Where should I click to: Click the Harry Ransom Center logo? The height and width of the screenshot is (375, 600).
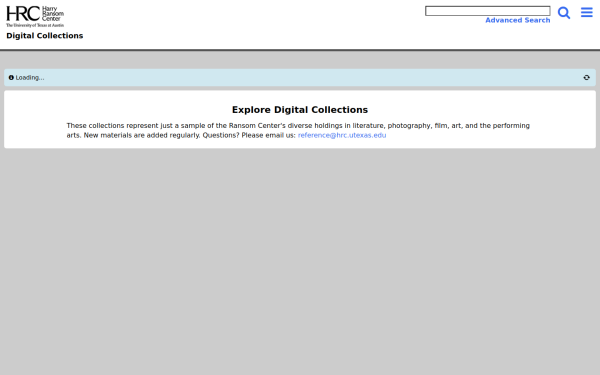click(x=35, y=16)
